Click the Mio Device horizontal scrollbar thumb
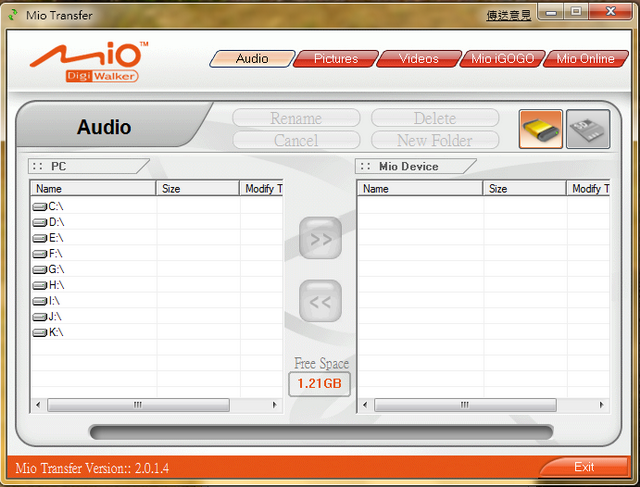Image resolution: width=640 pixels, height=487 pixels. click(x=465, y=405)
